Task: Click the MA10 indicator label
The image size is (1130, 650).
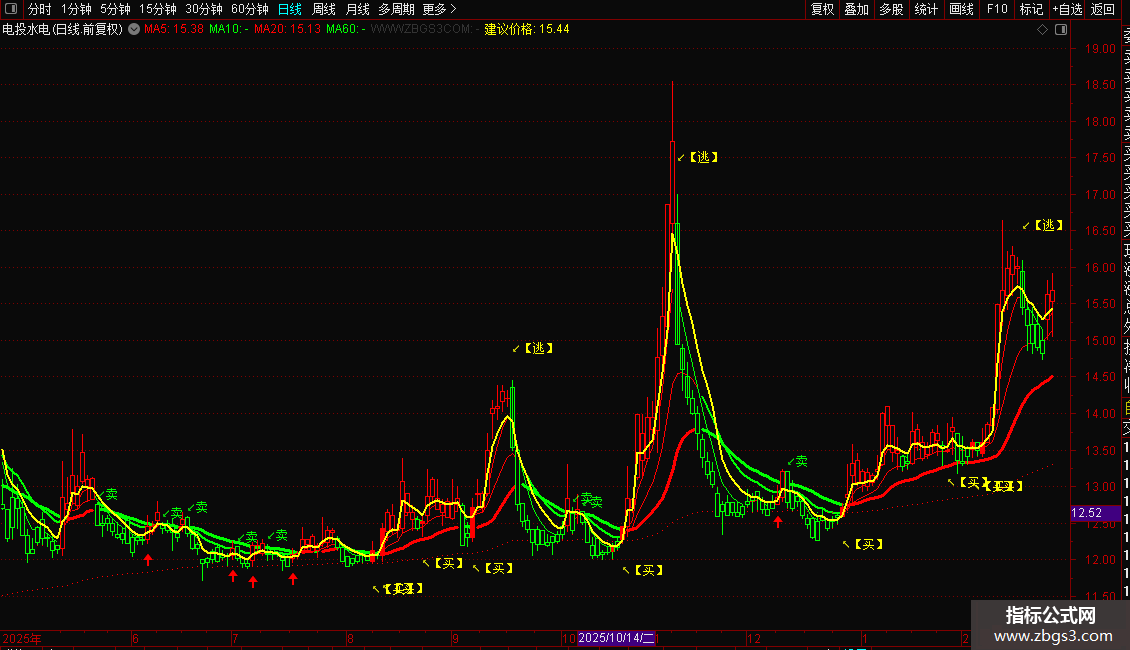Action: (x=229, y=30)
